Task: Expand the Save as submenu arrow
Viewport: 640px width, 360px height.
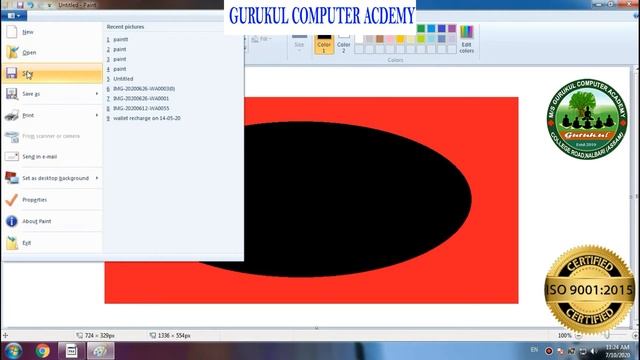Action: click(x=97, y=94)
